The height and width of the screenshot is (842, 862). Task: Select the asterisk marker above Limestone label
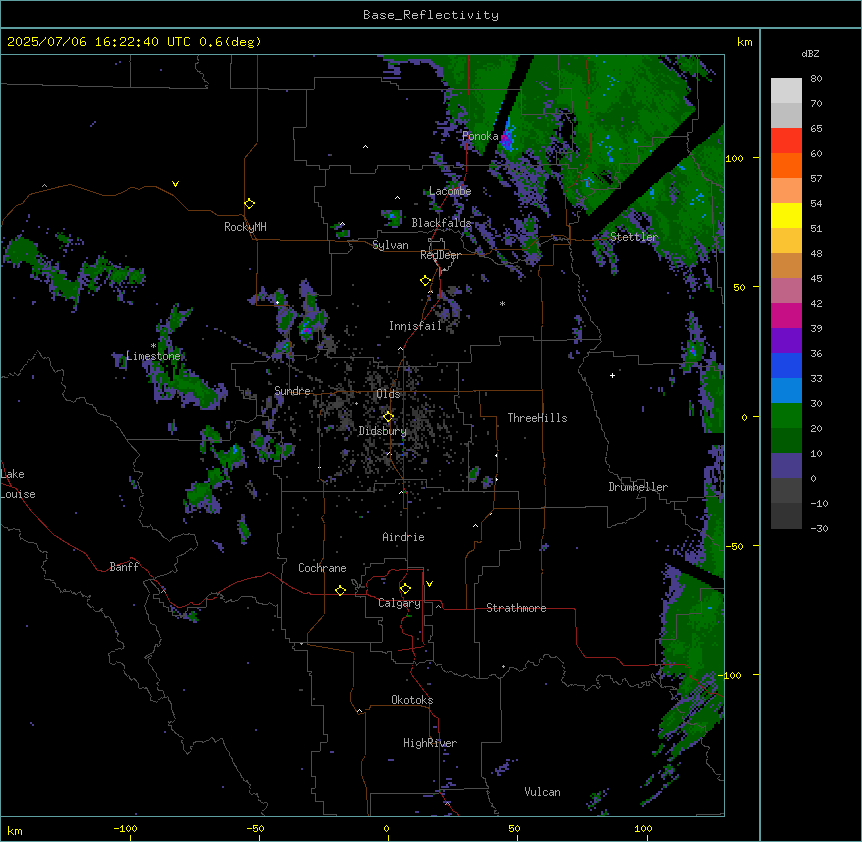pyautogui.click(x=153, y=346)
